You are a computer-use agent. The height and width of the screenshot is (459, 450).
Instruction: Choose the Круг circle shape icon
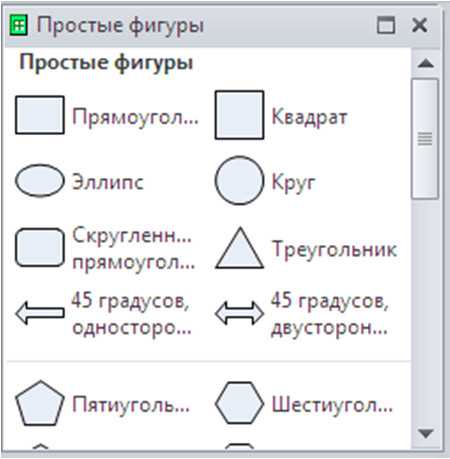[239, 180]
